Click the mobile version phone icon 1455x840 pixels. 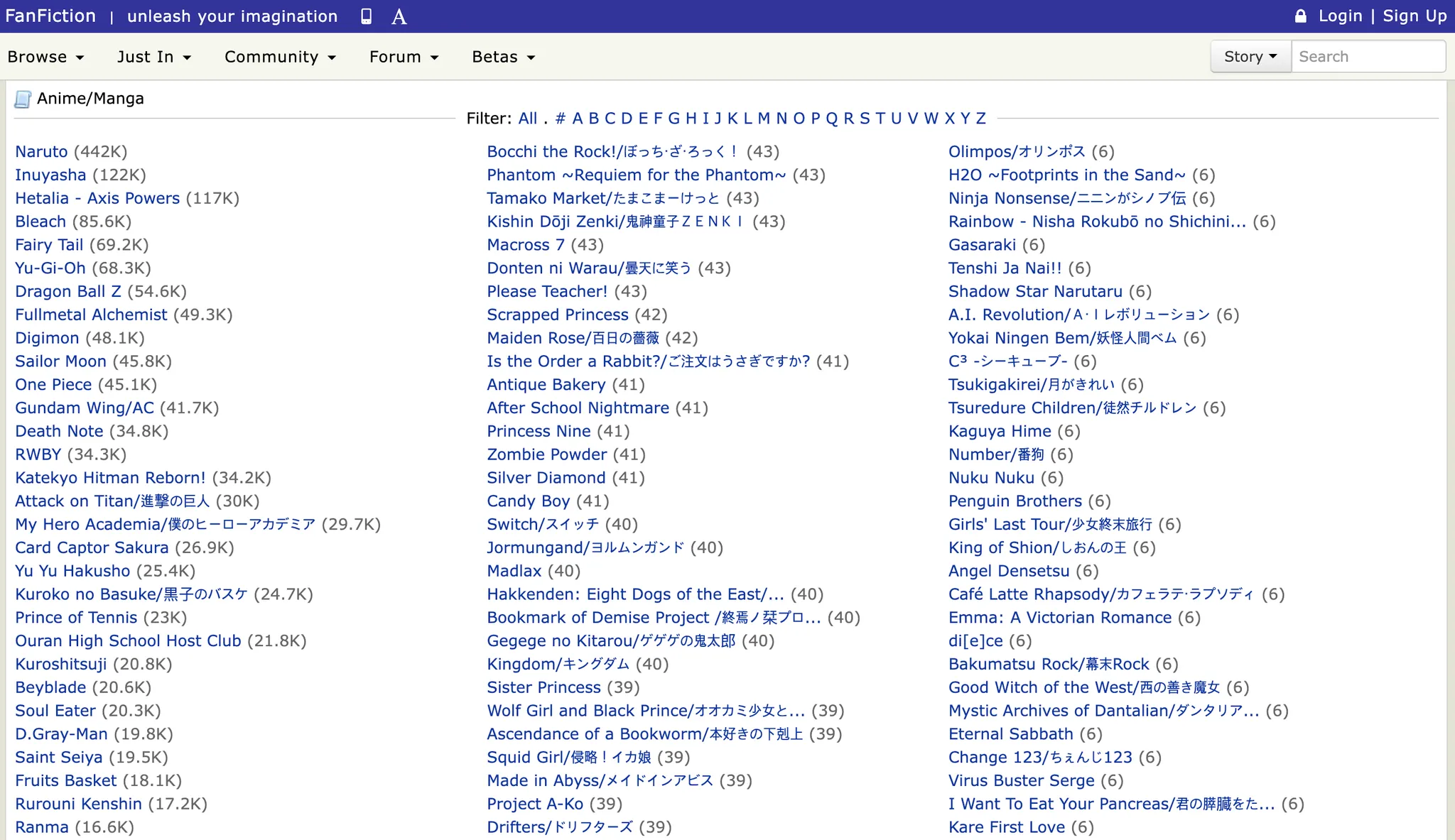pos(366,16)
